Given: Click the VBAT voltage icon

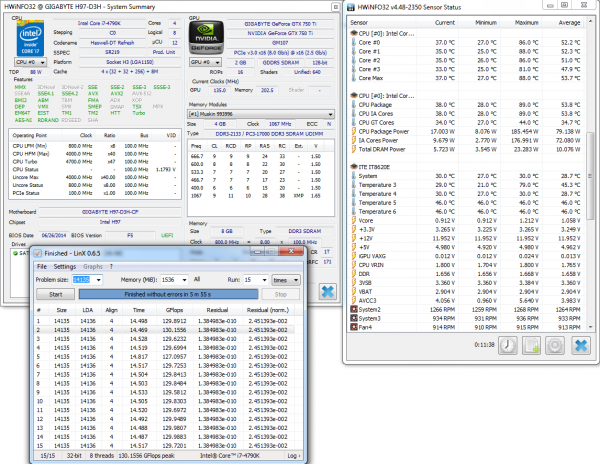Looking at the screenshot, I should 354,291.
